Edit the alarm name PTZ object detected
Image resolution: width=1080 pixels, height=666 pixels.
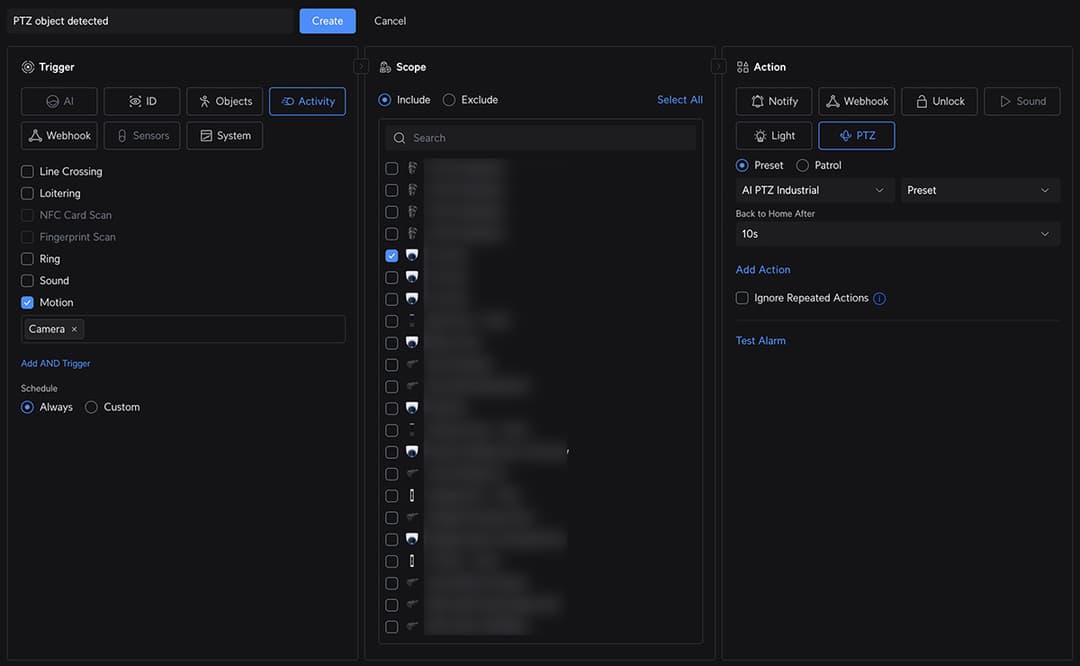(x=150, y=21)
